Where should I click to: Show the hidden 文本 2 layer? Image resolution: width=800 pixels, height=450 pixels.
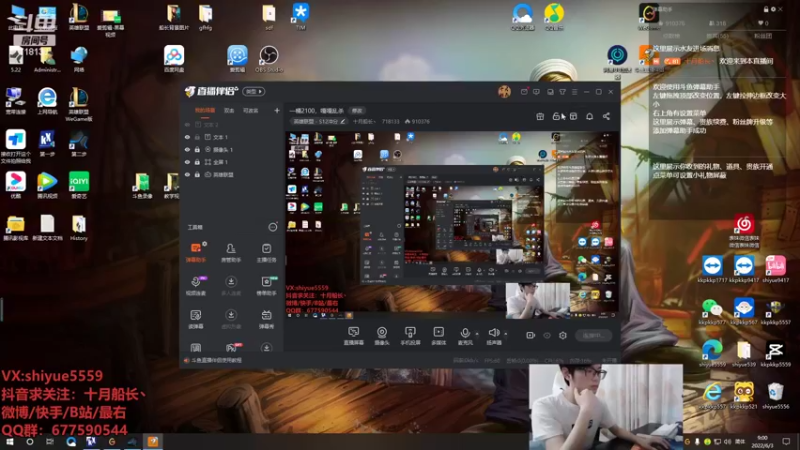187,124
